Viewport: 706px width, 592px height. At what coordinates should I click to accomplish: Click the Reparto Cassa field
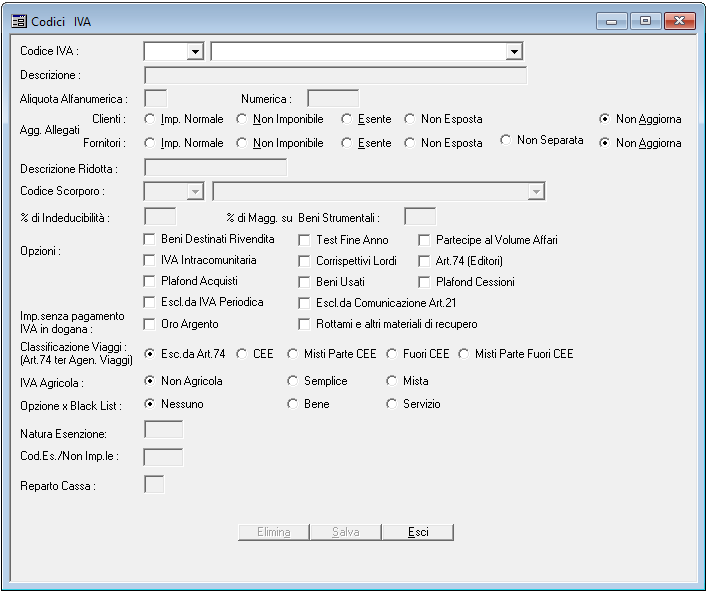click(x=154, y=484)
